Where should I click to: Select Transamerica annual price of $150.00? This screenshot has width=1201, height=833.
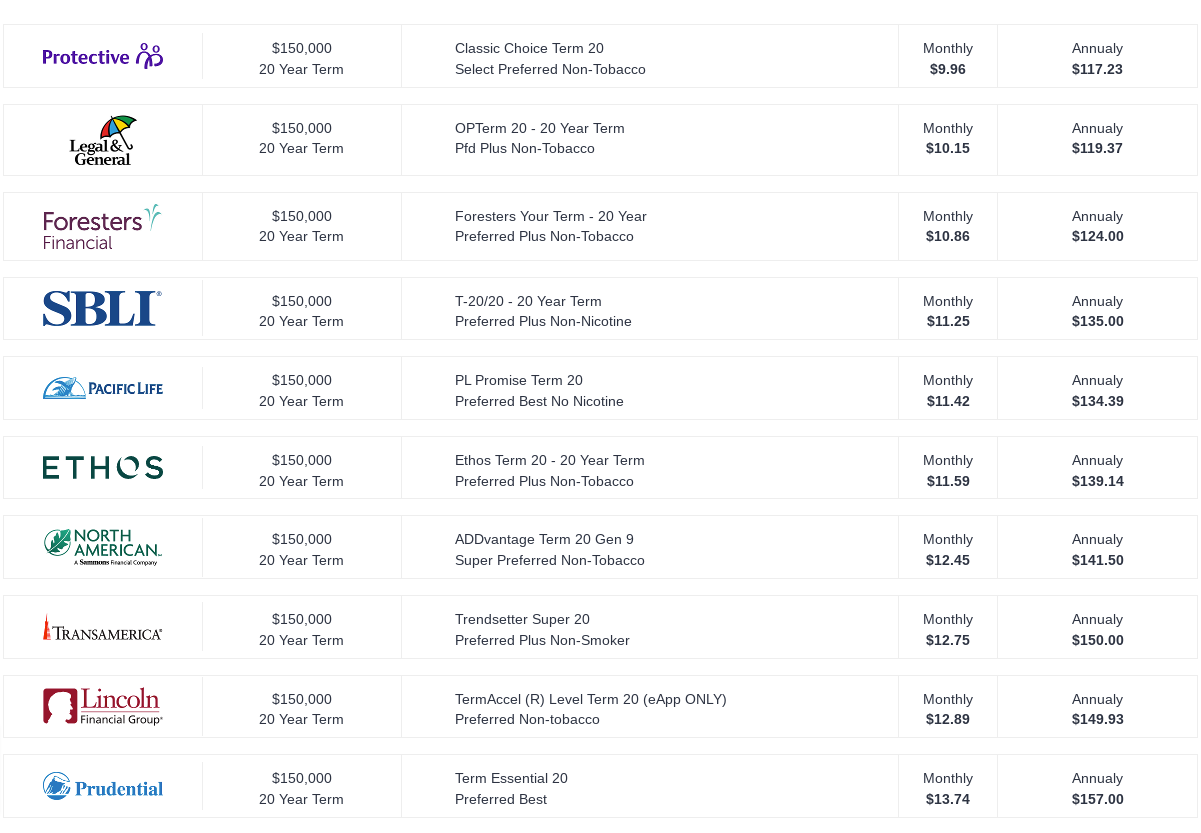(x=1097, y=640)
